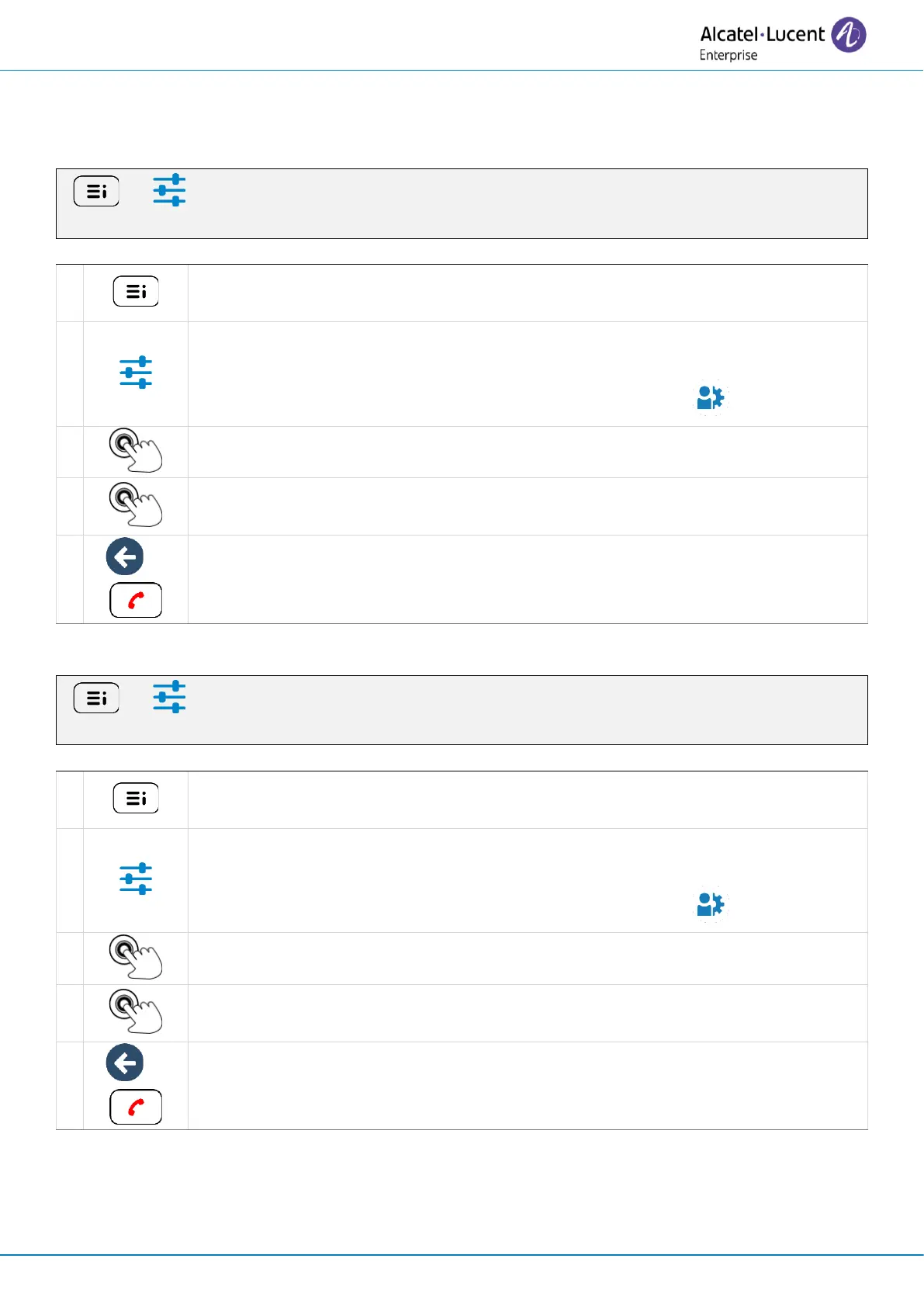Click the user-with-gear icon in second table
924x1307 pixels.
[x=710, y=905]
